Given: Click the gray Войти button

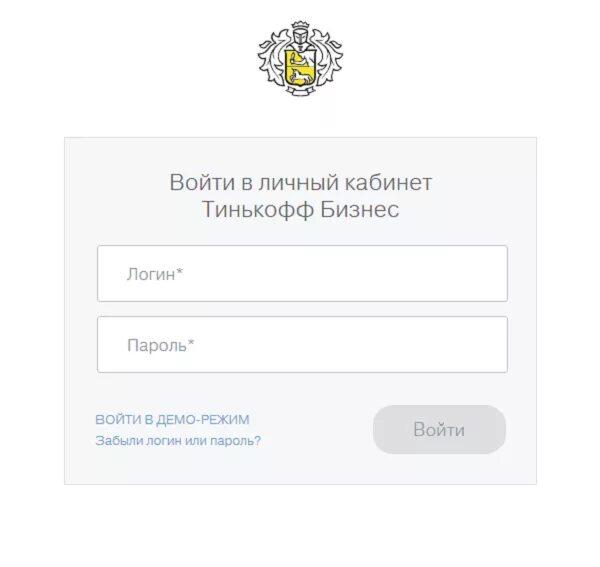Looking at the screenshot, I should [x=439, y=429].
